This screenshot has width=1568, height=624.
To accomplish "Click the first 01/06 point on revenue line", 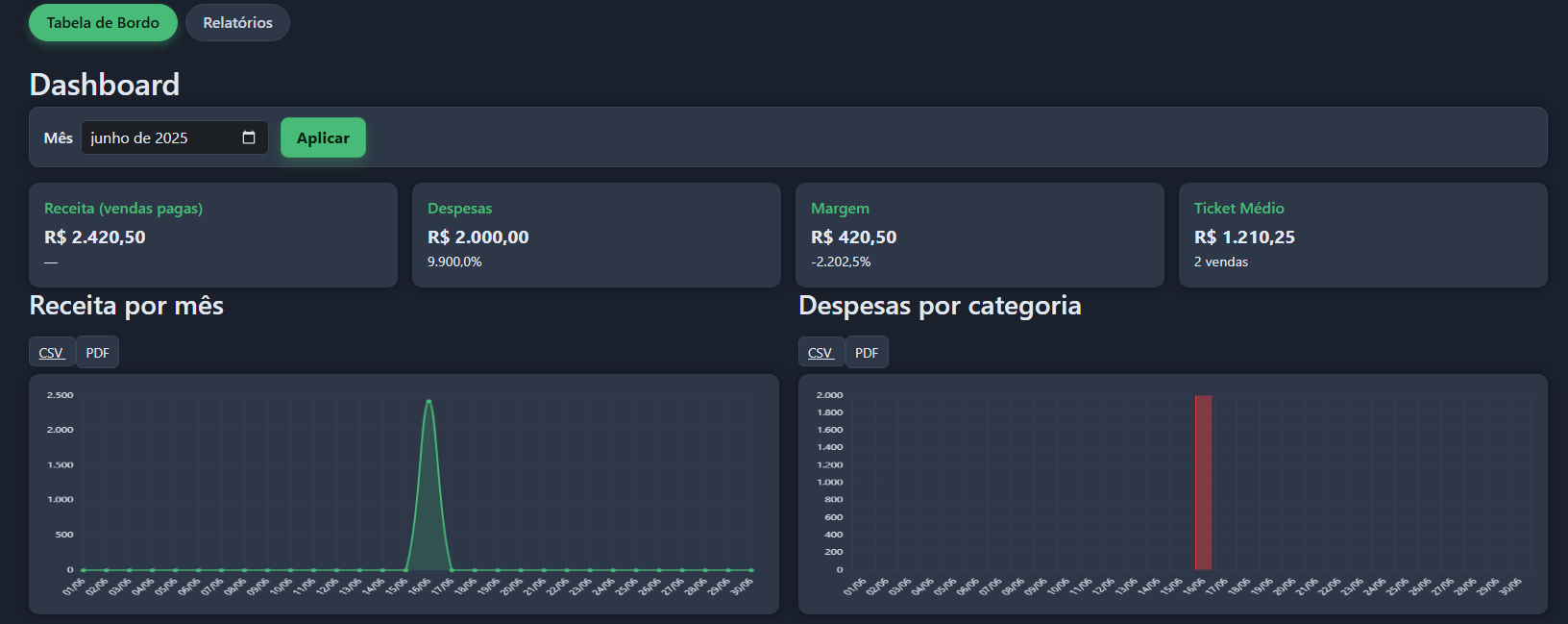I will pyautogui.click(x=84, y=570).
